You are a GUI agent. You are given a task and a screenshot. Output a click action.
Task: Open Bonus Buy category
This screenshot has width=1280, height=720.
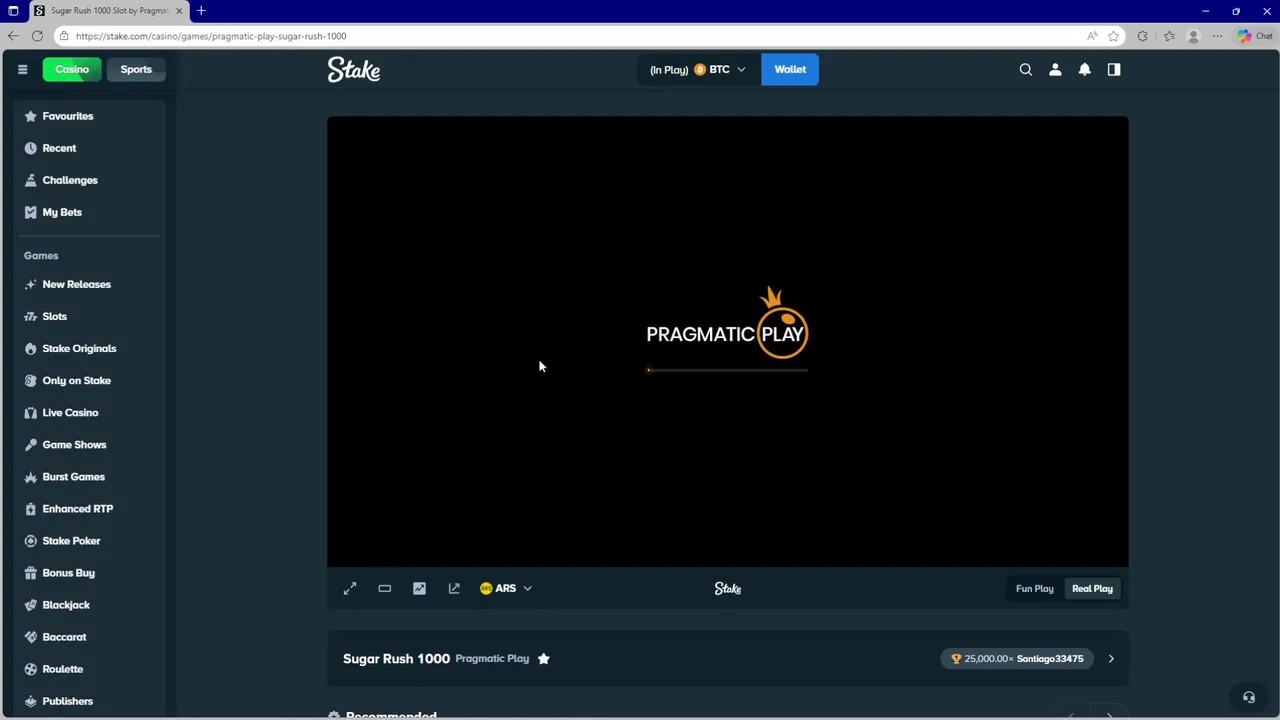[x=68, y=572]
